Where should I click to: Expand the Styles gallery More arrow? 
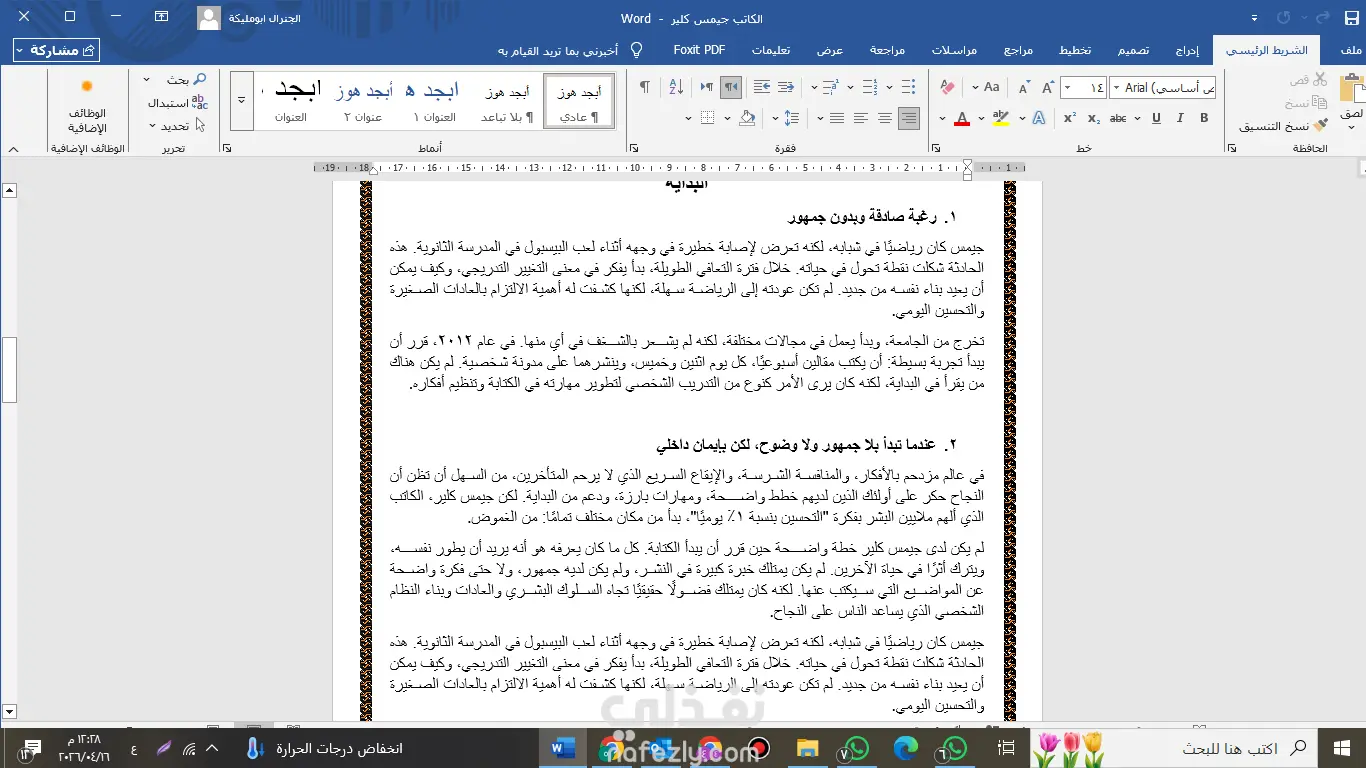pos(241,100)
